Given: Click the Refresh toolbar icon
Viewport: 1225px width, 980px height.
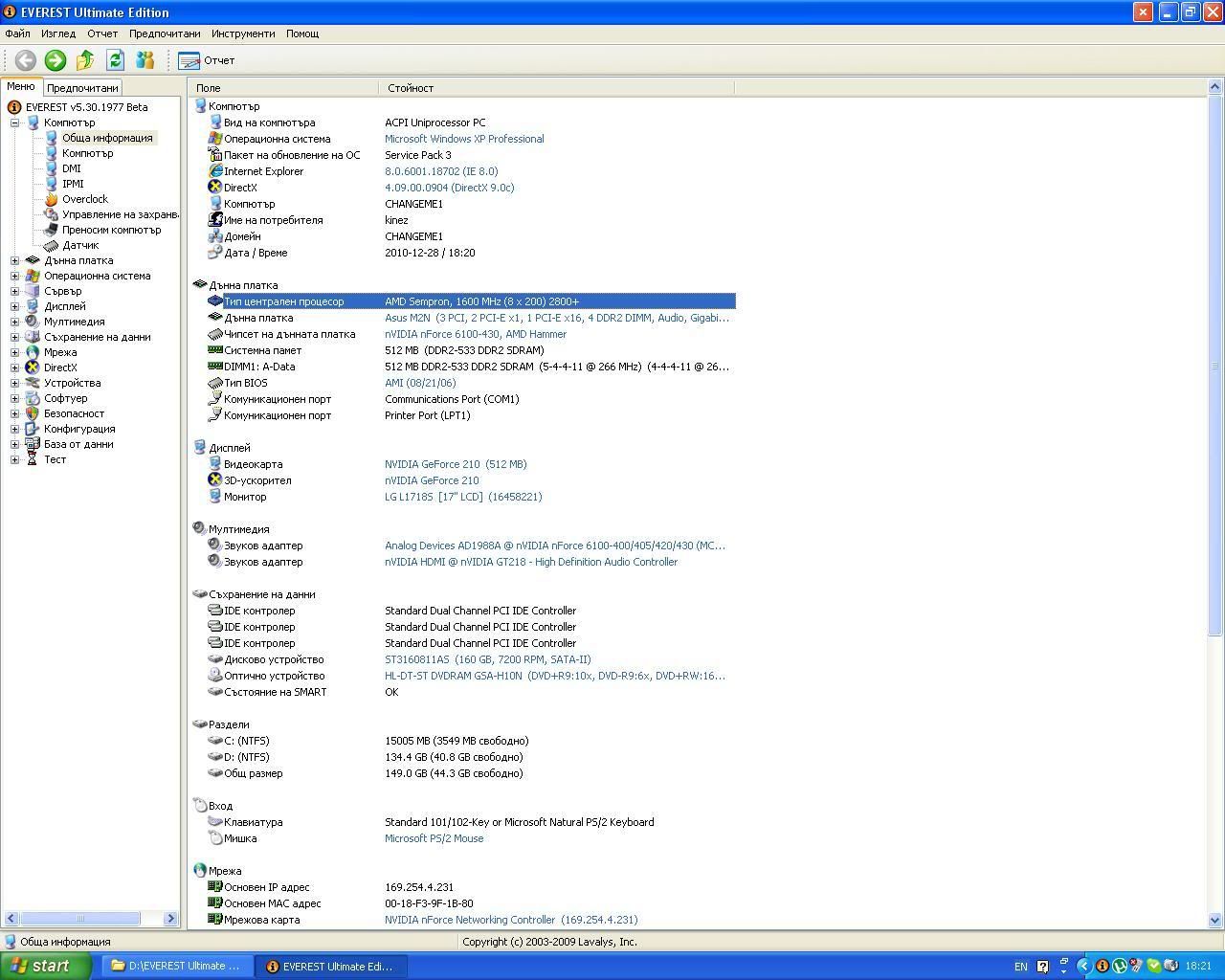Looking at the screenshot, I should coord(115,60).
